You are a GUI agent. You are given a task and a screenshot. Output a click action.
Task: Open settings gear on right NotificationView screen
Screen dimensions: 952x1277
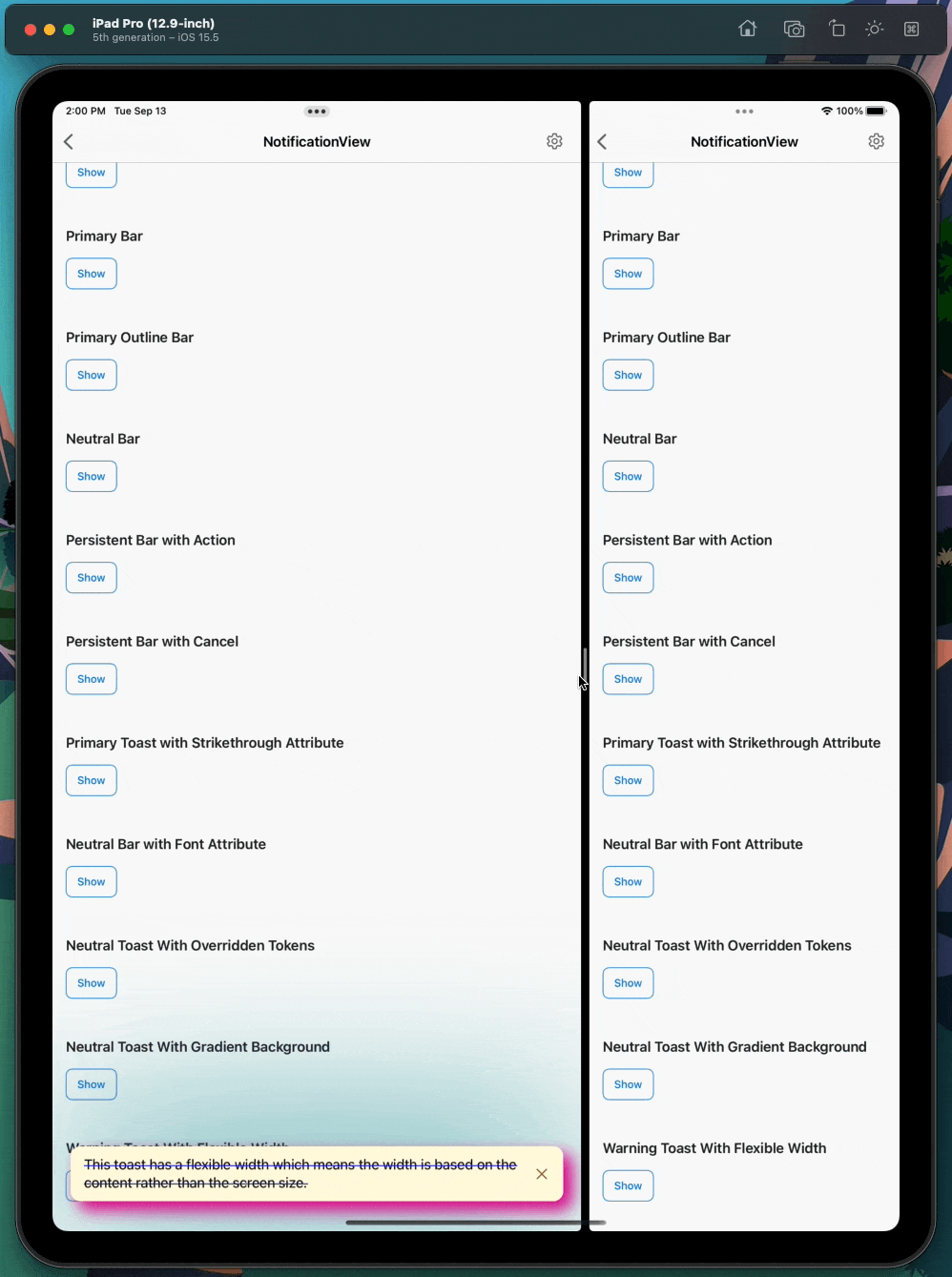coord(876,141)
